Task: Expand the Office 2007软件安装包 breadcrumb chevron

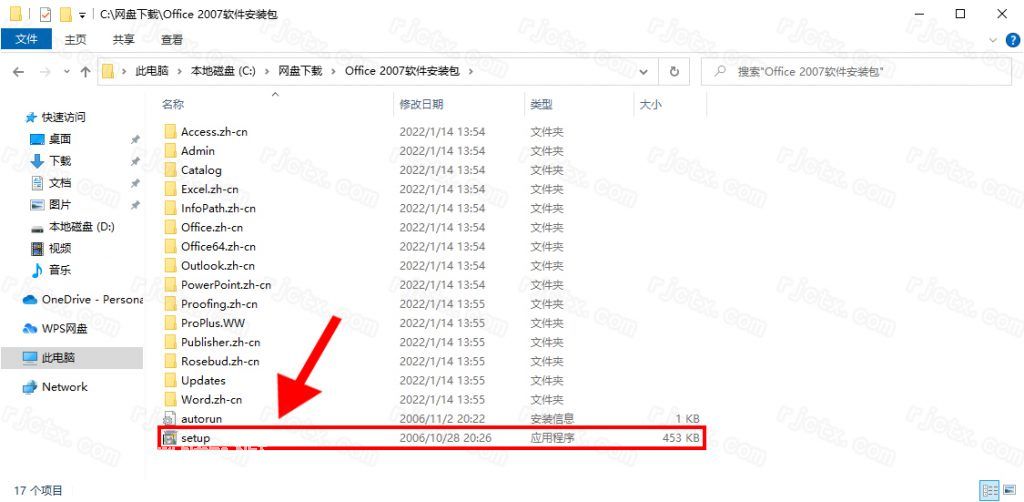Action: [x=472, y=71]
